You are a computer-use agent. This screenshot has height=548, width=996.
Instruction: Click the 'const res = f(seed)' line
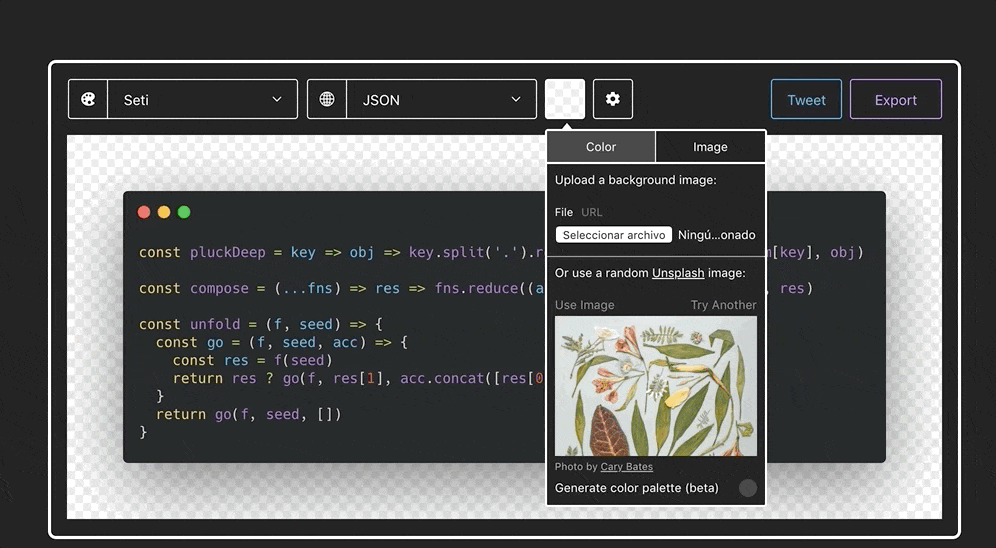pyautogui.click(x=252, y=361)
